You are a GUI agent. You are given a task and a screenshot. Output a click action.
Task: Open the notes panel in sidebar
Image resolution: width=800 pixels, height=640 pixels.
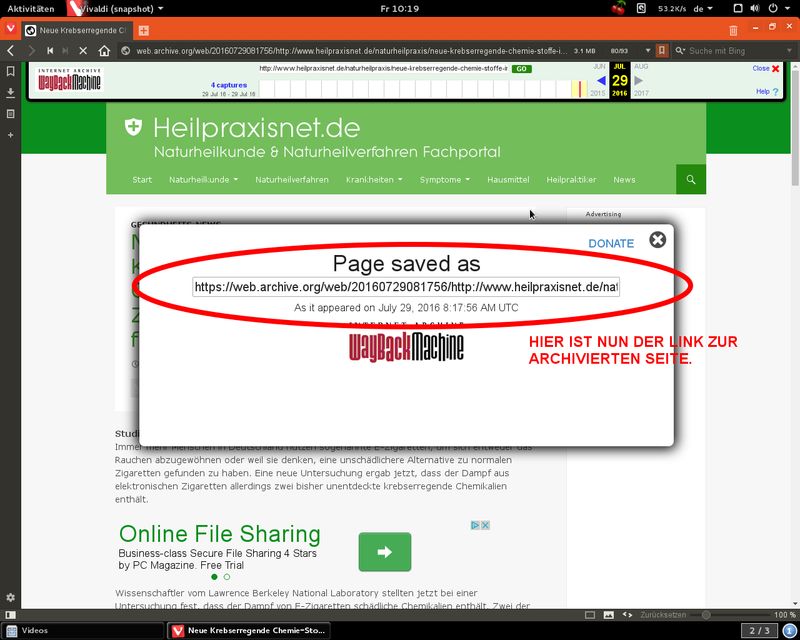[x=10, y=114]
